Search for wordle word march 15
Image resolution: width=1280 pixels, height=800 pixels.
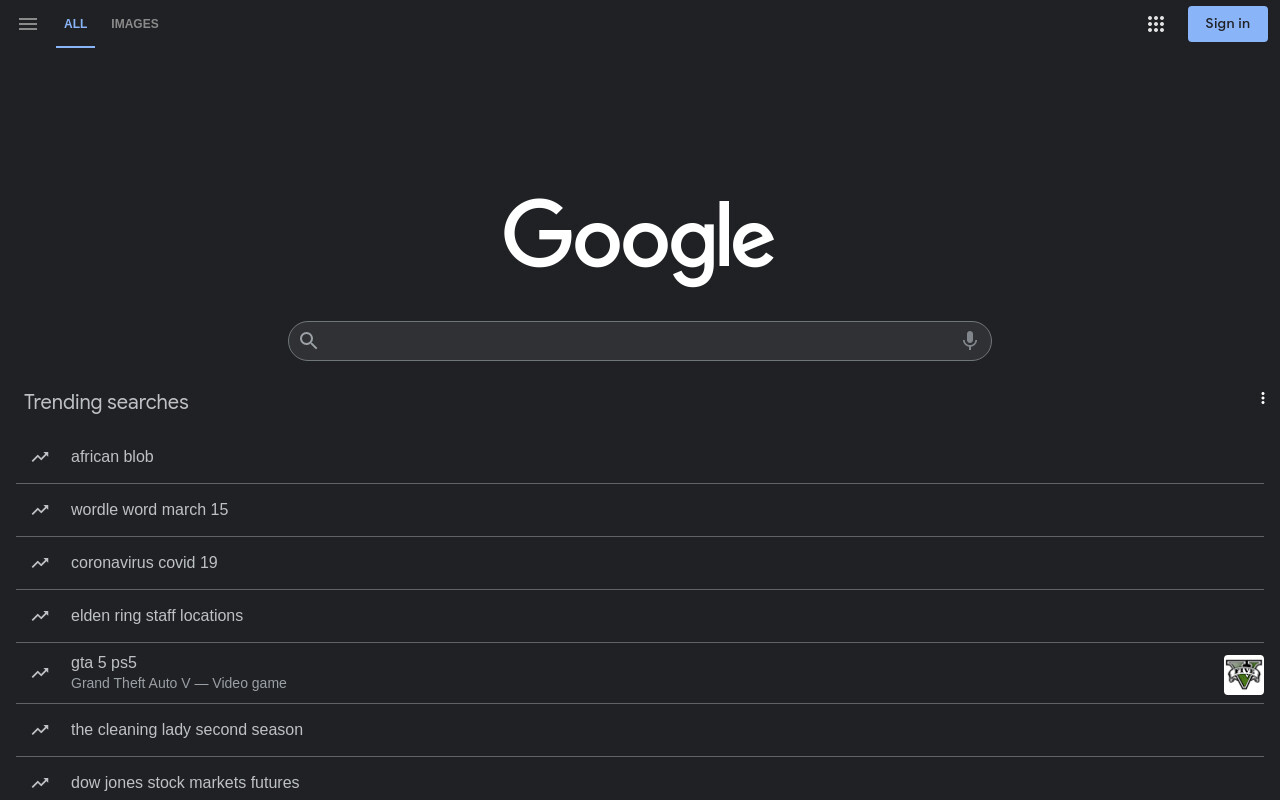click(640, 510)
